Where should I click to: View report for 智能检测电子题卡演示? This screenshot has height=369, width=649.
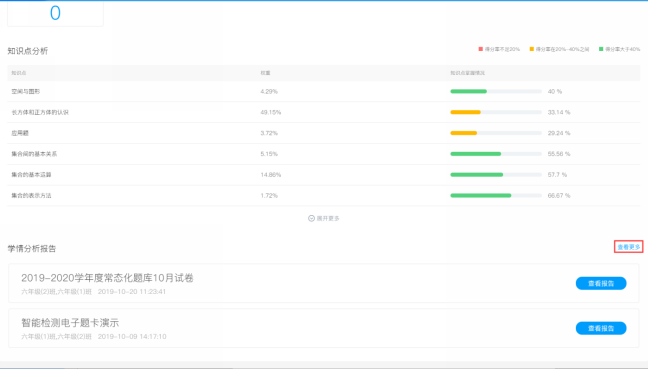[x=601, y=328]
